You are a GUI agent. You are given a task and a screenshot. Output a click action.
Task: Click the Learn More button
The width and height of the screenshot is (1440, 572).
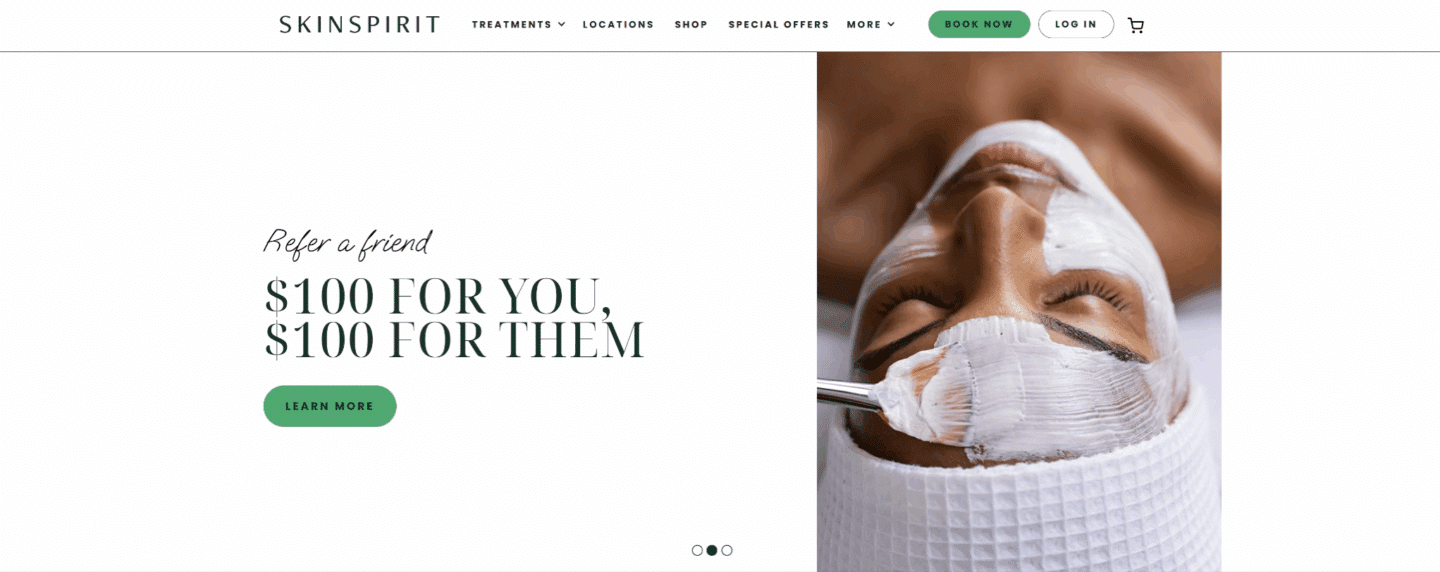pos(330,406)
